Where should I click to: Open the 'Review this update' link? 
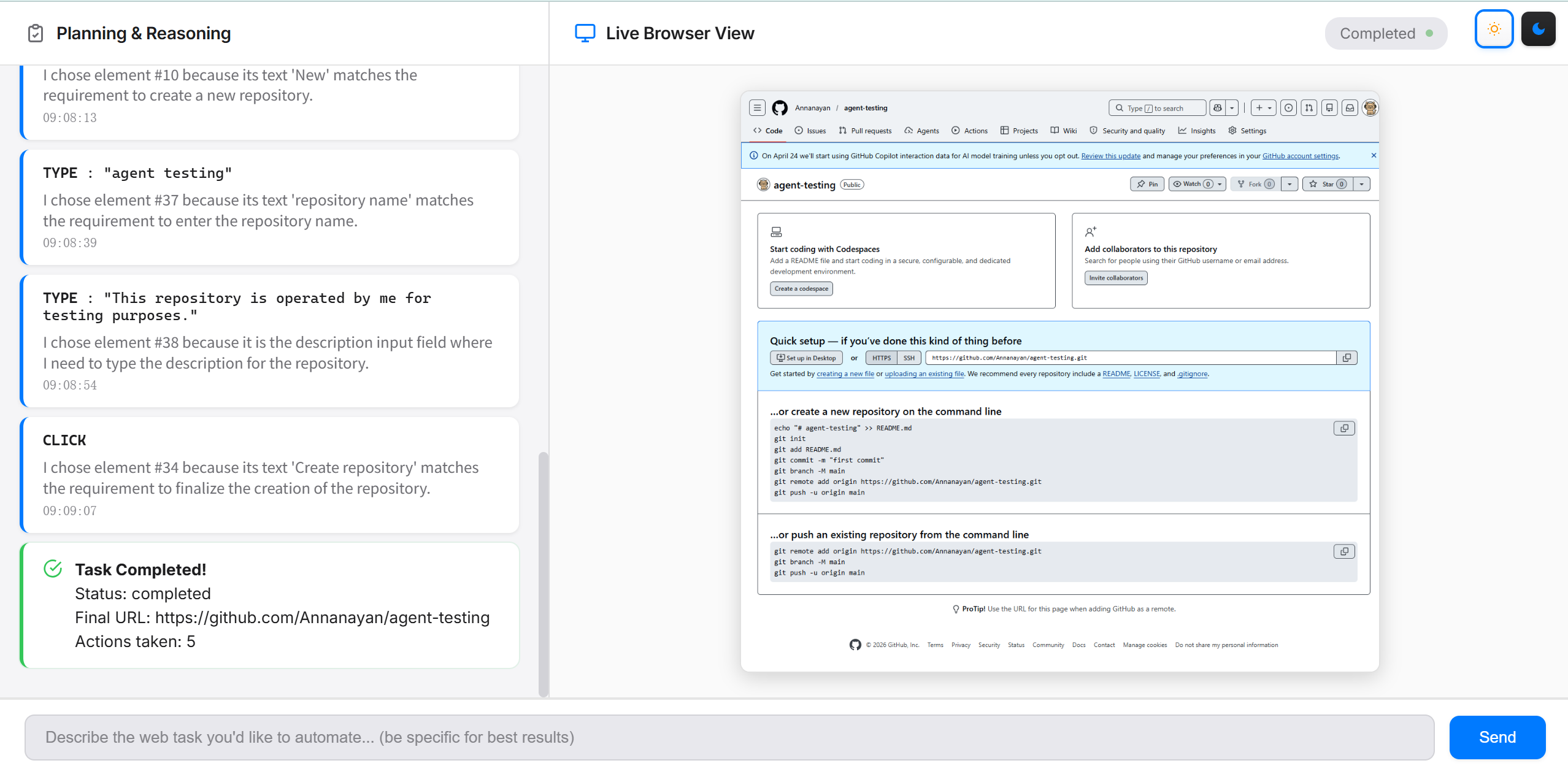click(x=1110, y=156)
